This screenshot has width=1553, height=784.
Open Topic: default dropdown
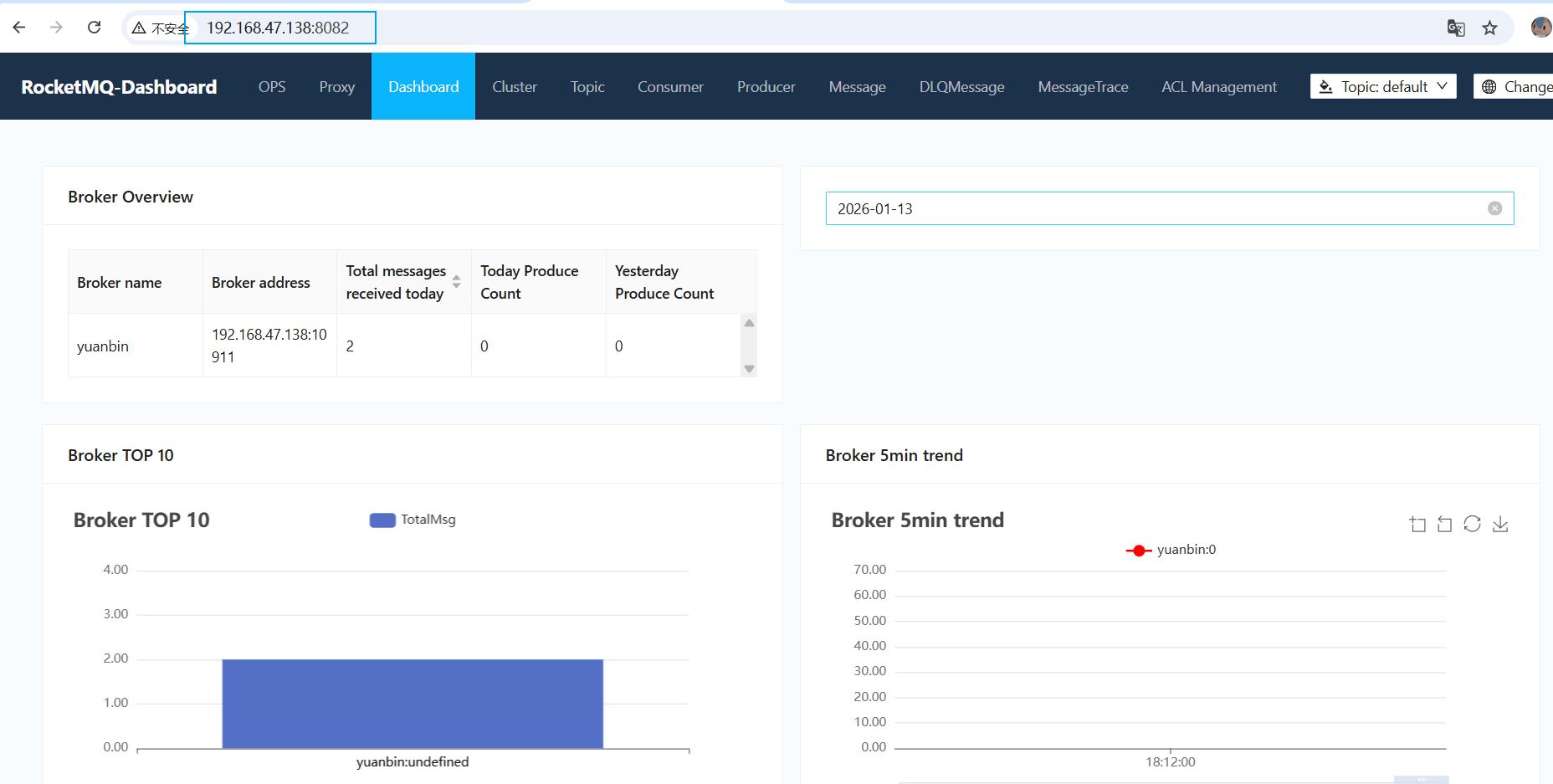pyautogui.click(x=1383, y=87)
